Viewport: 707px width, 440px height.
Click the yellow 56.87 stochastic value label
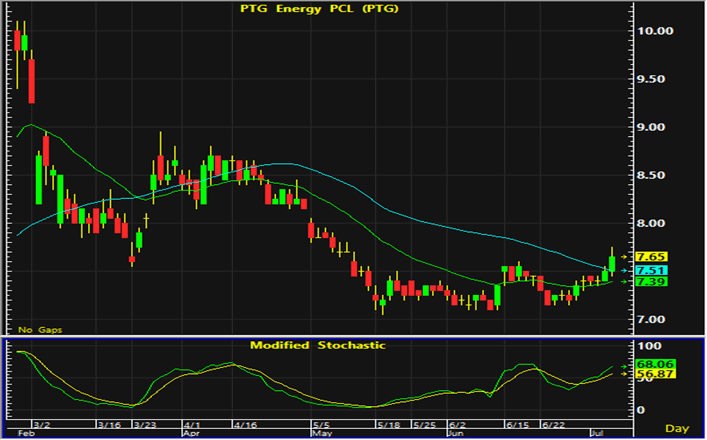(655, 374)
